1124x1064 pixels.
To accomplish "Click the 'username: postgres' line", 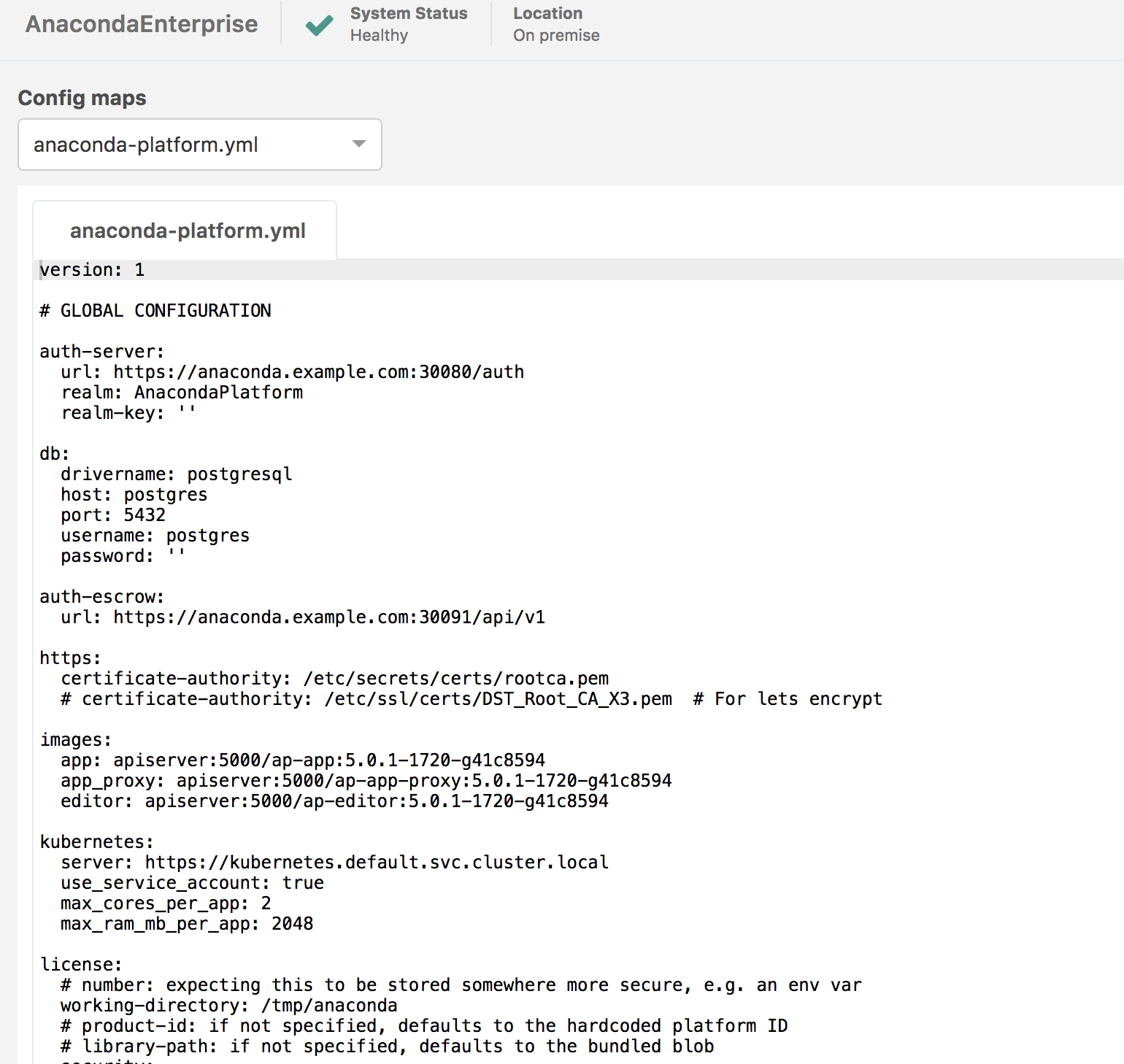I will click(x=155, y=536).
